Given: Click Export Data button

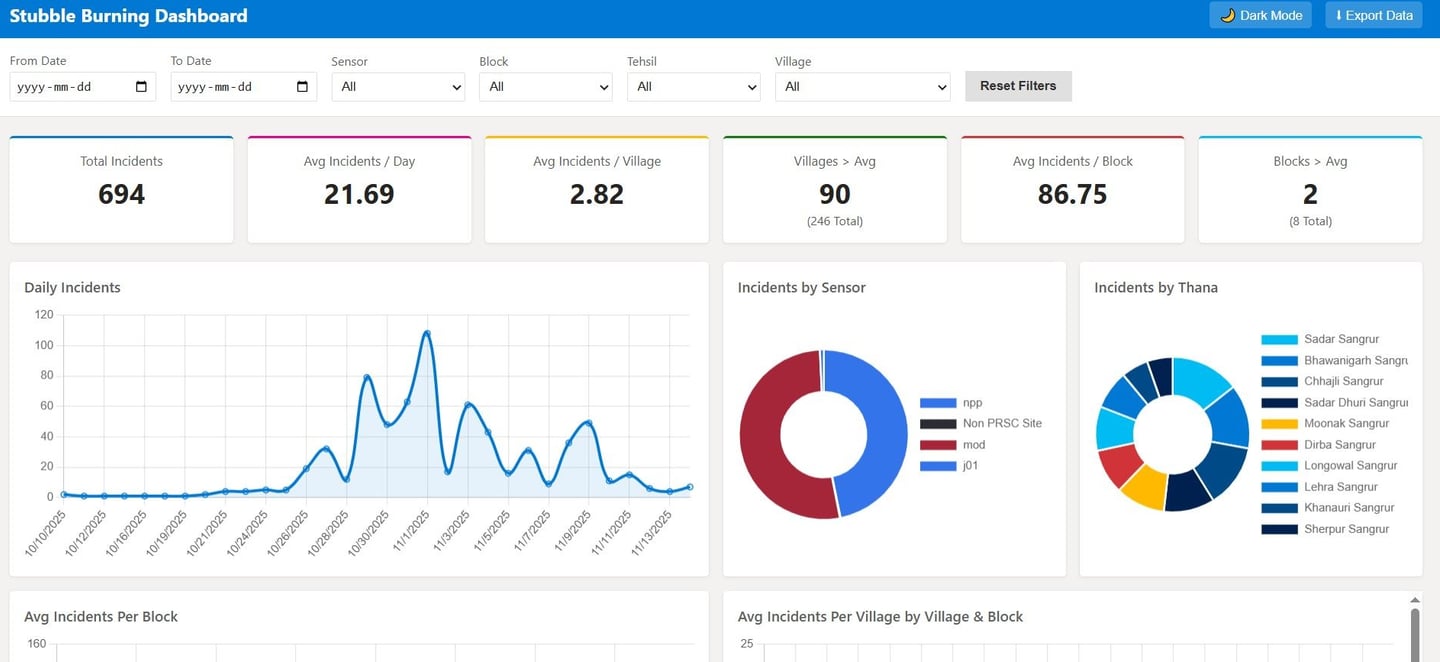Looking at the screenshot, I should [1373, 15].
